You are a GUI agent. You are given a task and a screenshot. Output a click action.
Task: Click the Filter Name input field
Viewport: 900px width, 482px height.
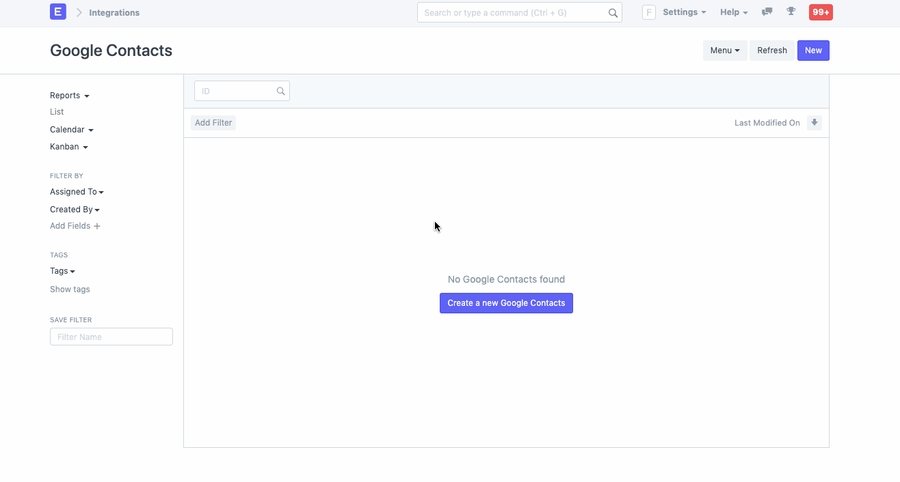[111, 337]
